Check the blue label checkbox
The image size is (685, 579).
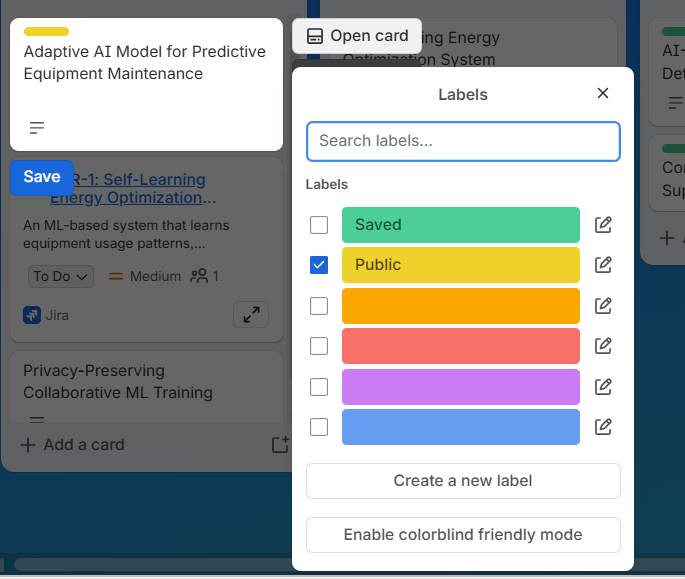pos(319,427)
